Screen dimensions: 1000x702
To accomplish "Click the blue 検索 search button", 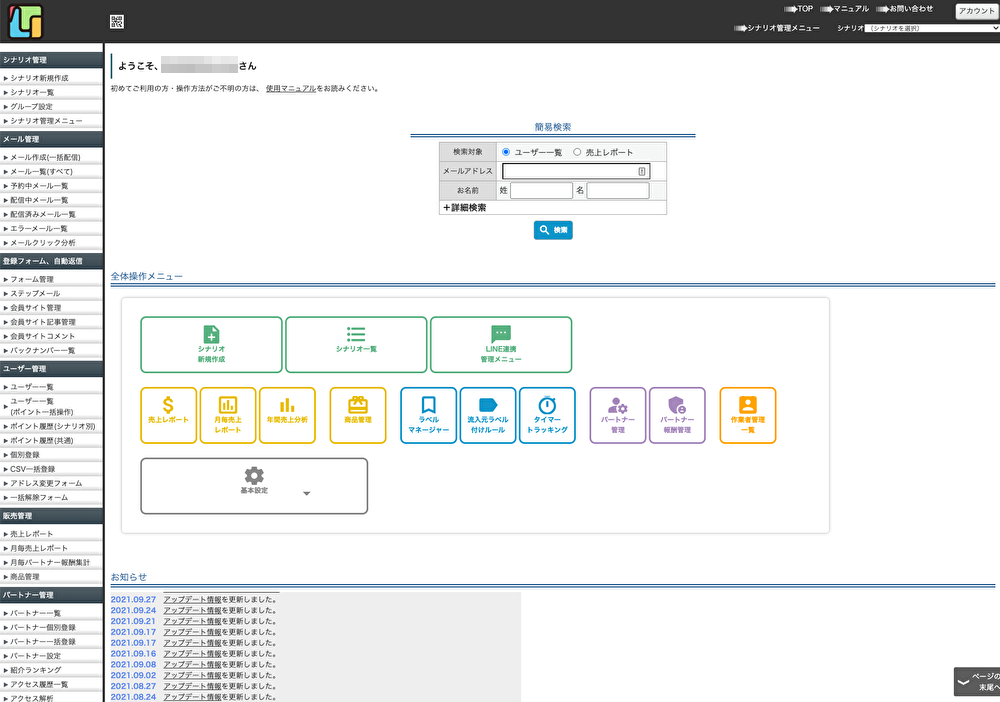I will click(553, 230).
